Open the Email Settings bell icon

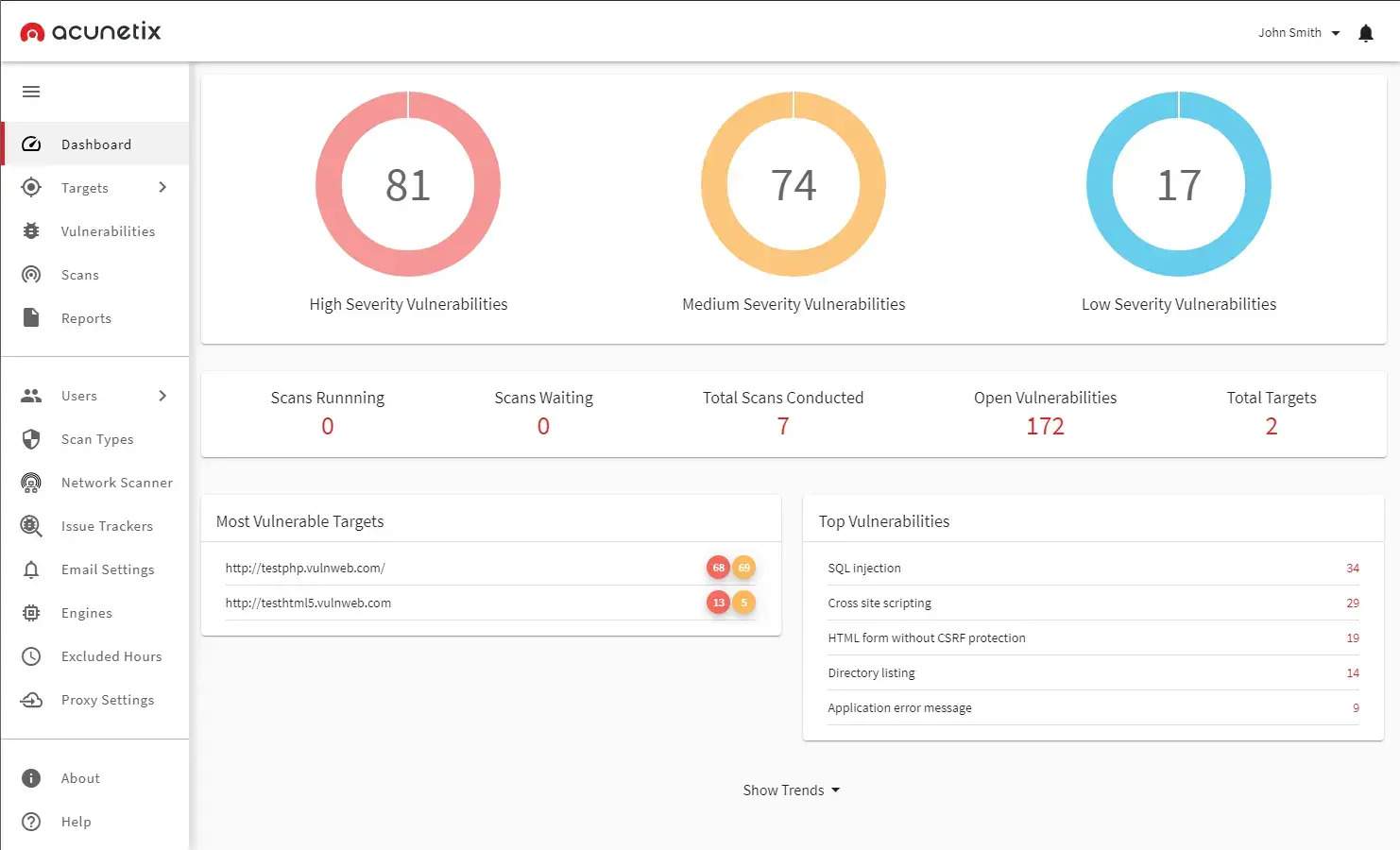pos(31,569)
